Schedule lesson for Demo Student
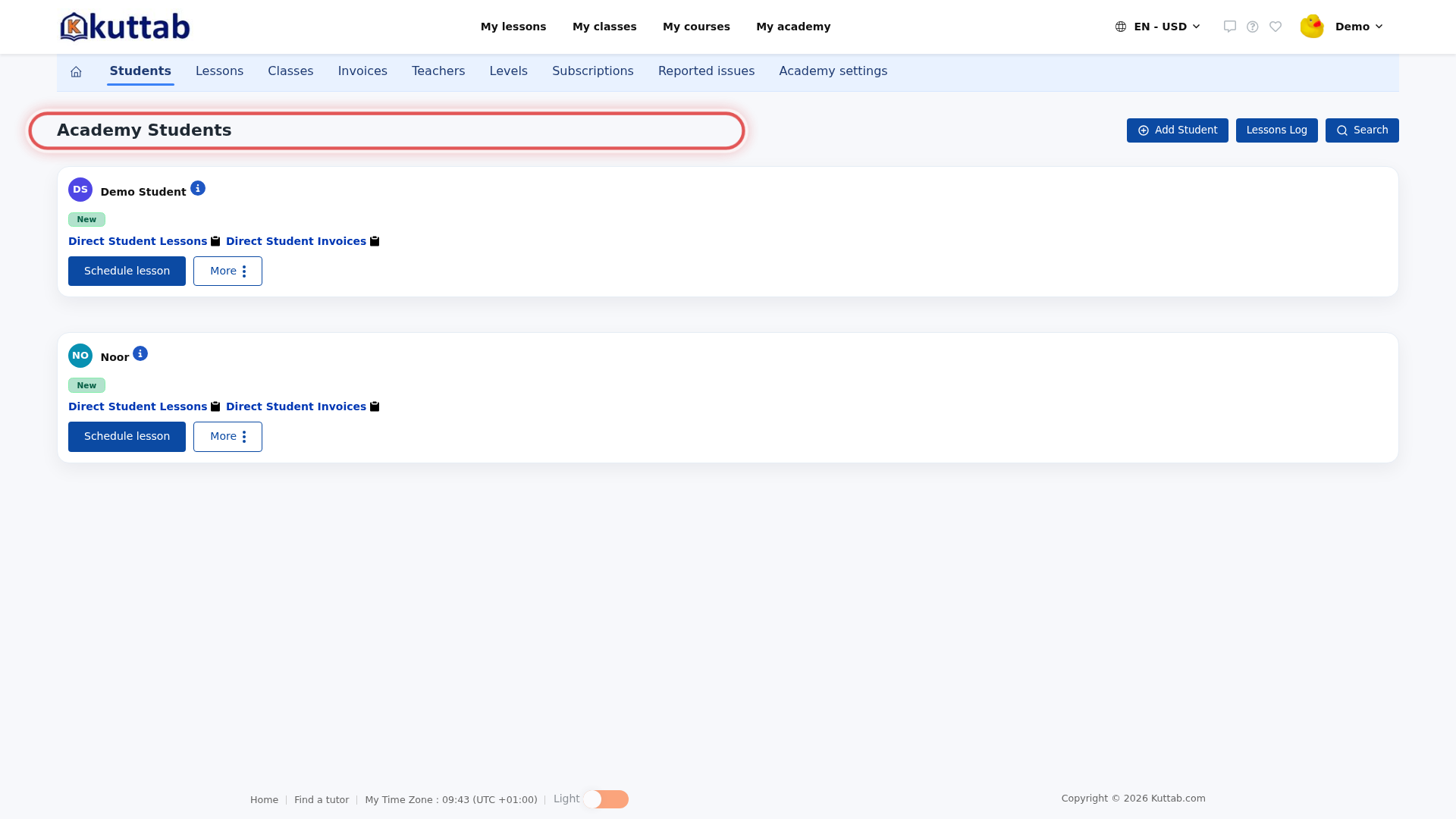Image resolution: width=1456 pixels, height=819 pixels. [x=127, y=271]
